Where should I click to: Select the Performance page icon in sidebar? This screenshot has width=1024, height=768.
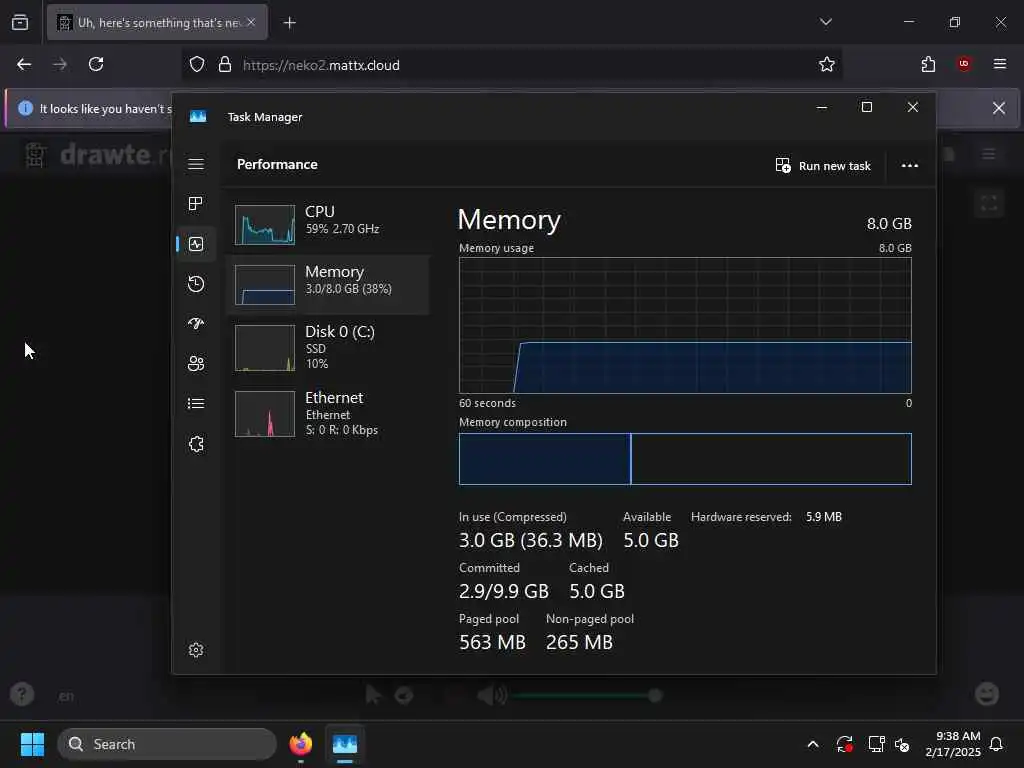pyautogui.click(x=196, y=244)
